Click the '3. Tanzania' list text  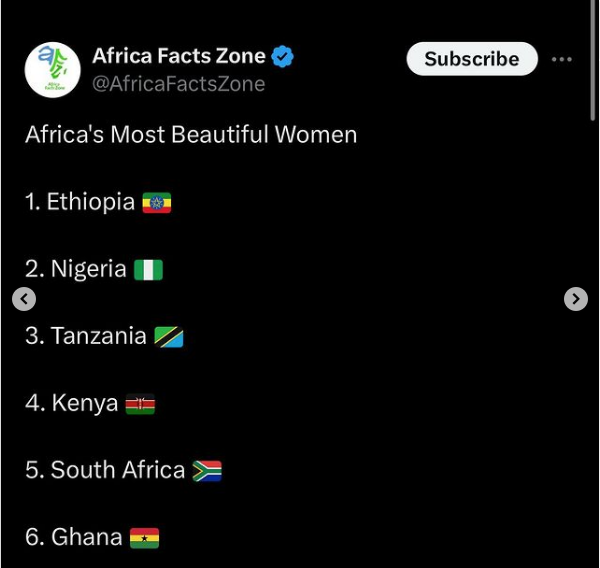86,336
